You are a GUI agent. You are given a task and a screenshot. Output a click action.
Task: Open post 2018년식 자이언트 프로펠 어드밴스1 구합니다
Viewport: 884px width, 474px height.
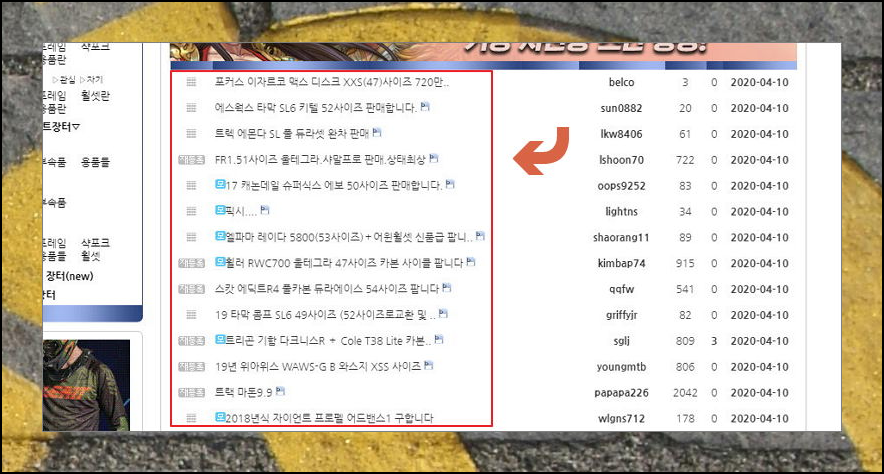pyautogui.click(x=330, y=418)
